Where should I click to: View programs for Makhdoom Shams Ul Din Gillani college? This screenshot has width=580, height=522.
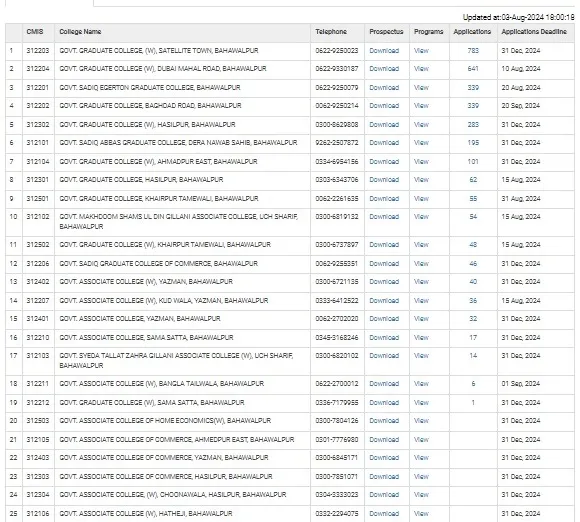coord(421,217)
